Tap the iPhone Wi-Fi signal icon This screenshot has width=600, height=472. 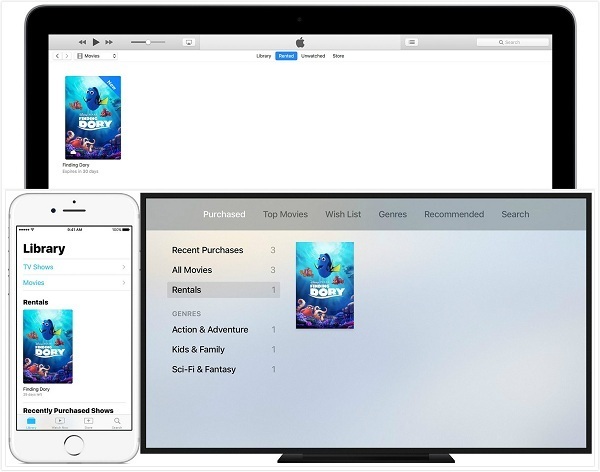[33, 230]
